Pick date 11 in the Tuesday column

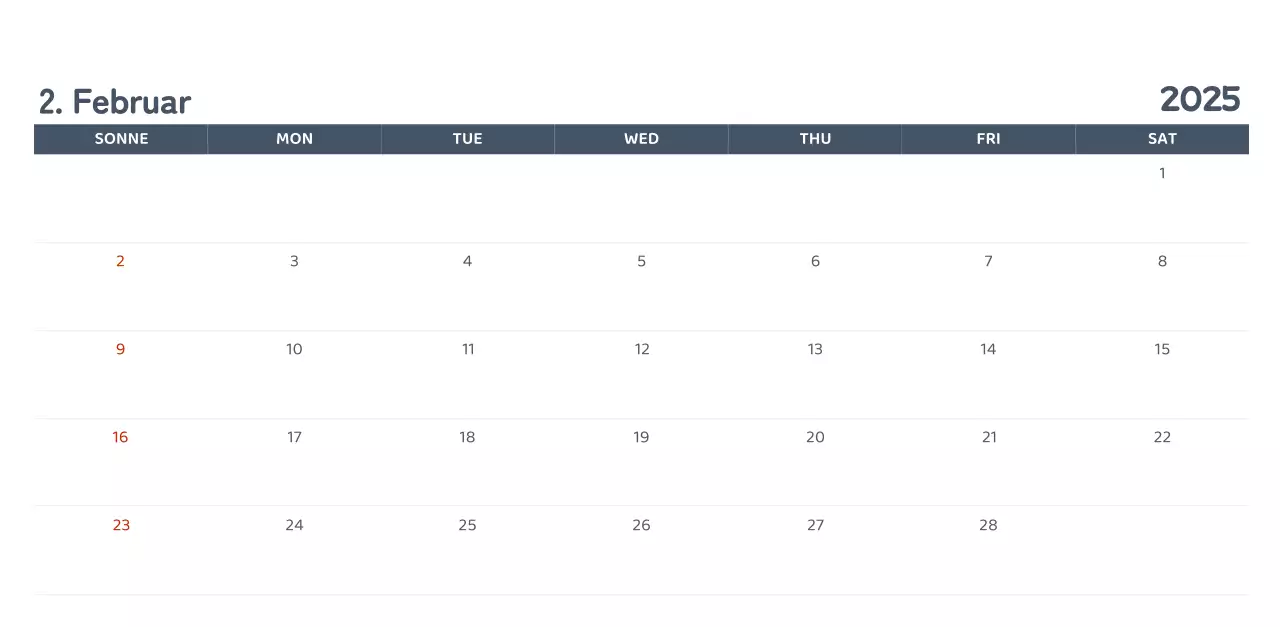pos(467,349)
